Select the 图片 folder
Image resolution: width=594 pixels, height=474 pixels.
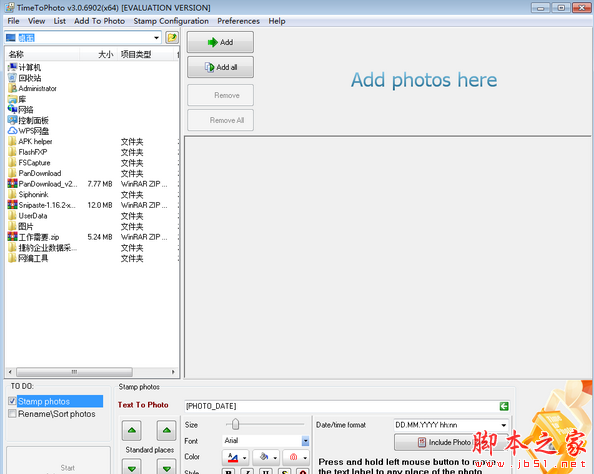click(x=21, y=227)
